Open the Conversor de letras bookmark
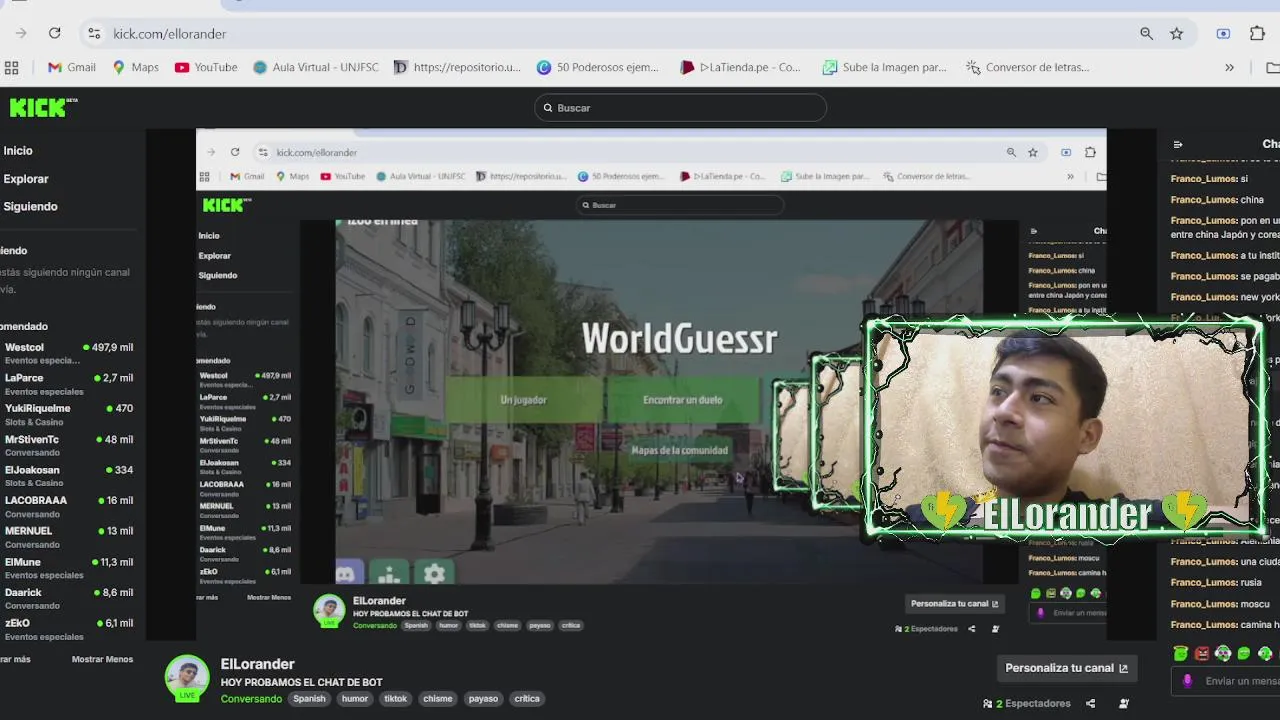The height and width of the screenshot is (720, 1280). pos(1027,67)
